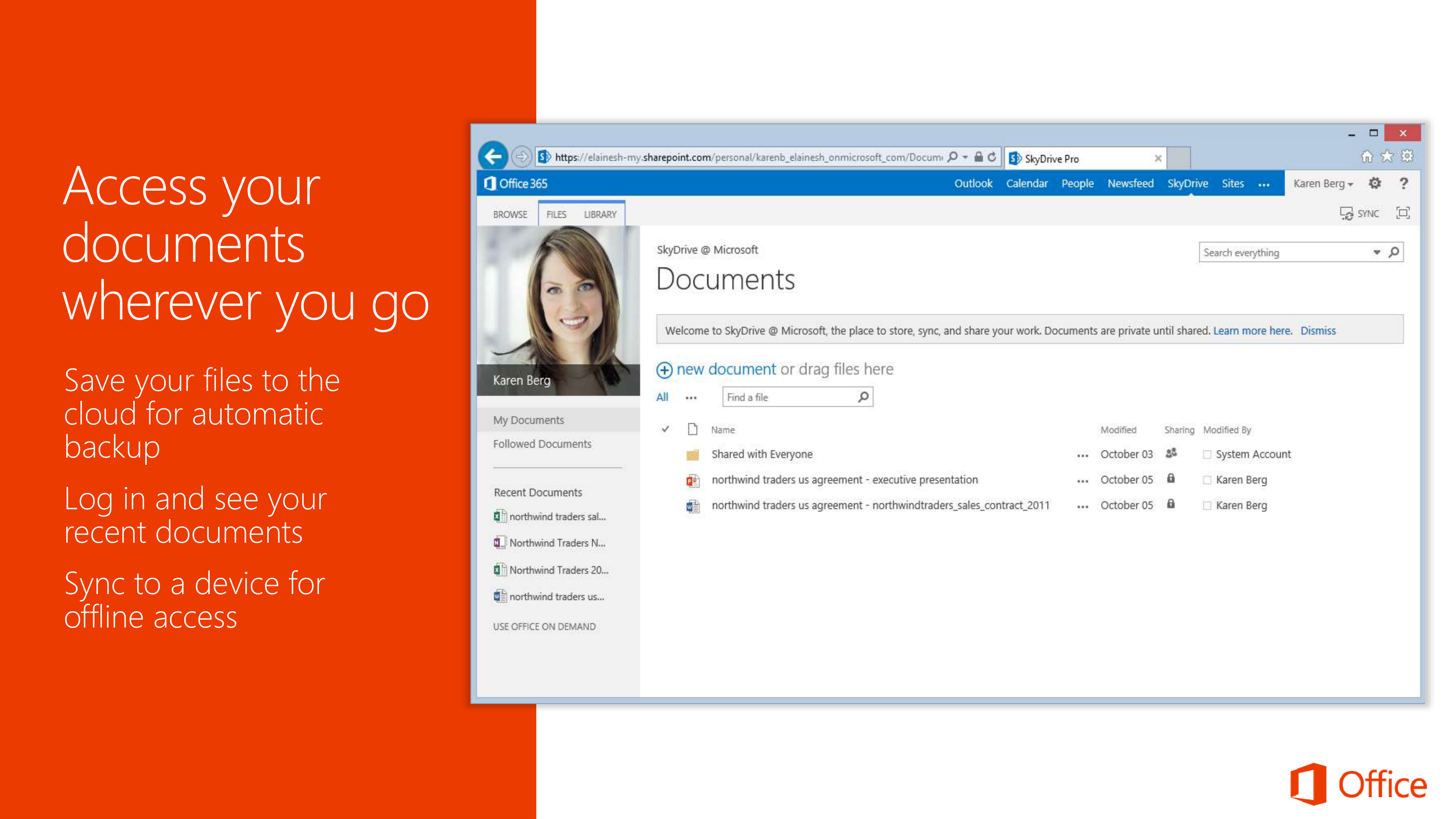The height and width of the screenshot is (819, 1456).
Task: Open browser tools gear icon
Action: [1407, 157]
